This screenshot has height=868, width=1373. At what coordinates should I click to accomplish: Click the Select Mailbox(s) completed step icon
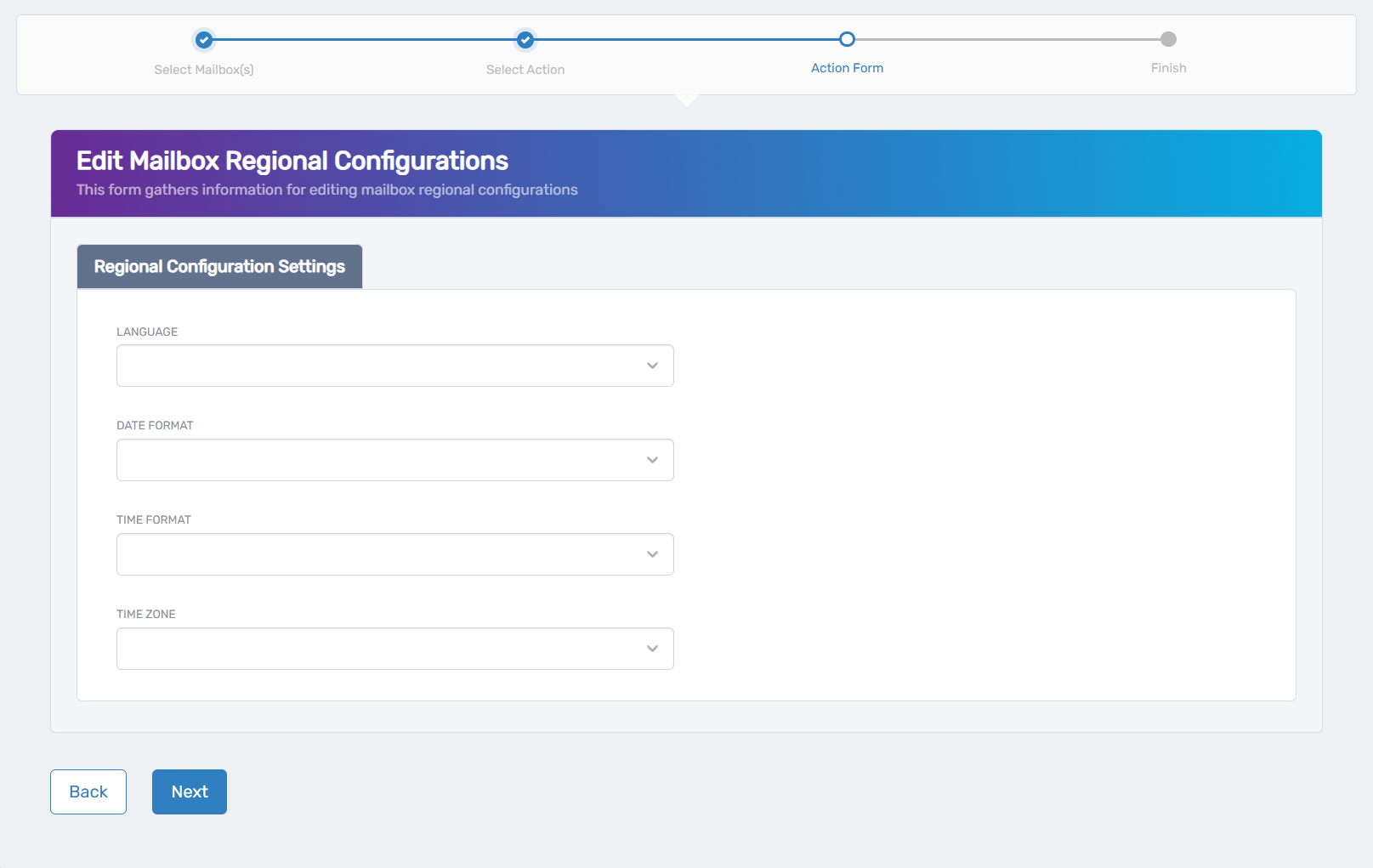point(203,39)
